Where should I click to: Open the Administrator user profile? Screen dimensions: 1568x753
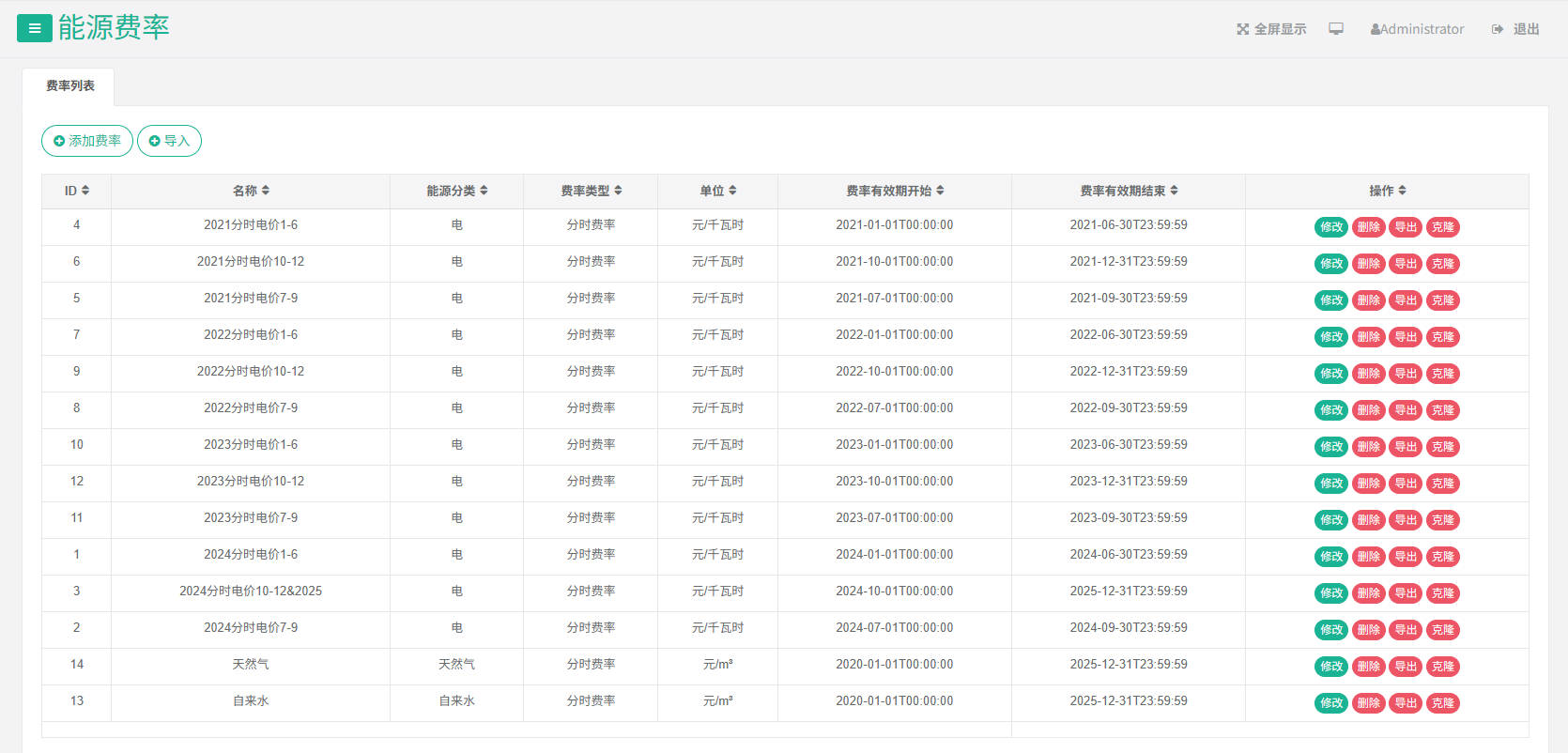[1417, 29]
